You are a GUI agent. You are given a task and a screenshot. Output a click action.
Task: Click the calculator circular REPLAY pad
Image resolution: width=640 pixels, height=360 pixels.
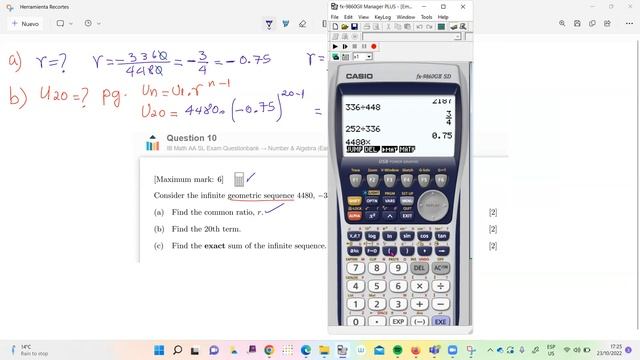pos(433,205)
